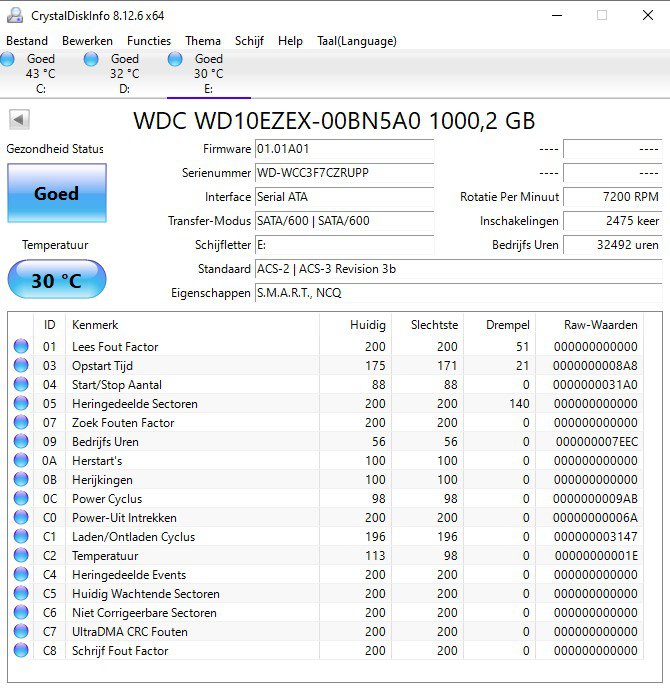Click the status orb for Opstart Tijd

click(x=21, y=365)
